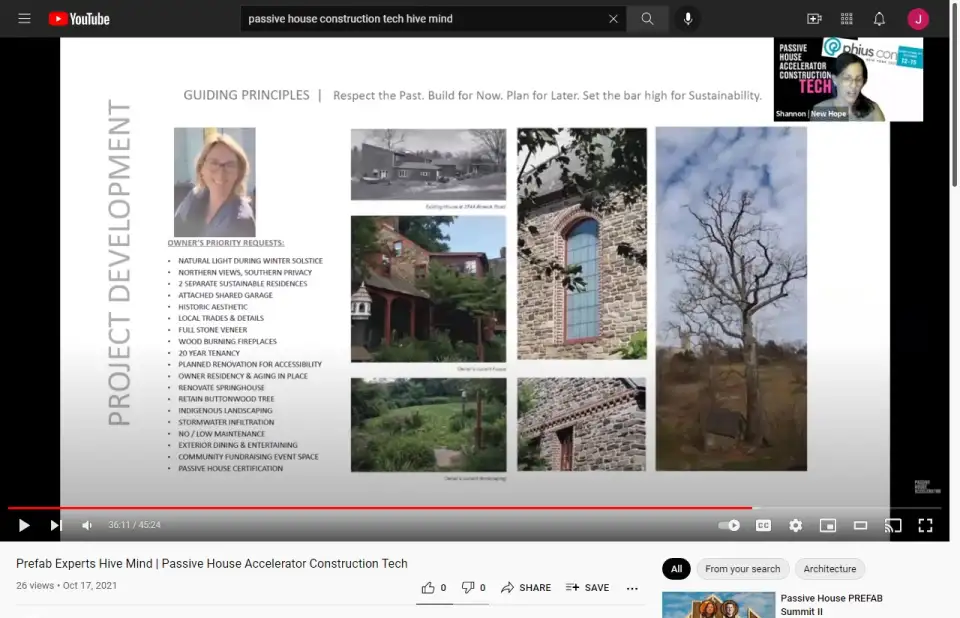The height and width of the screenshot is (618, 960).
Task: Open the account avatar menu
Action: click(918, 19)
